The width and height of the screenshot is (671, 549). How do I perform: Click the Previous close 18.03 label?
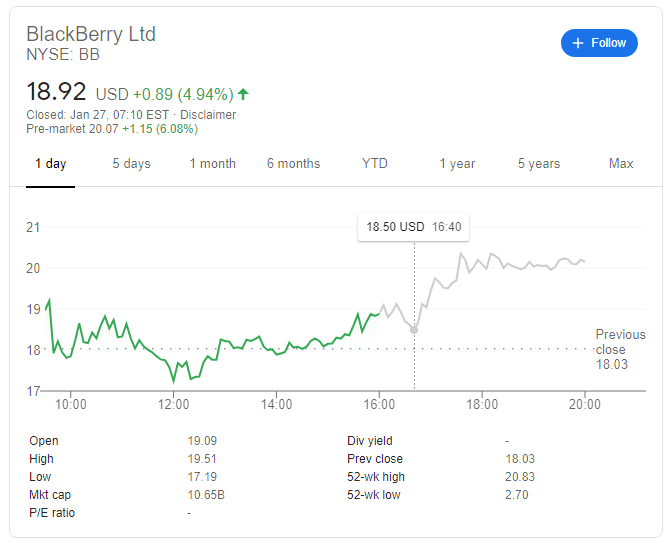620,350
